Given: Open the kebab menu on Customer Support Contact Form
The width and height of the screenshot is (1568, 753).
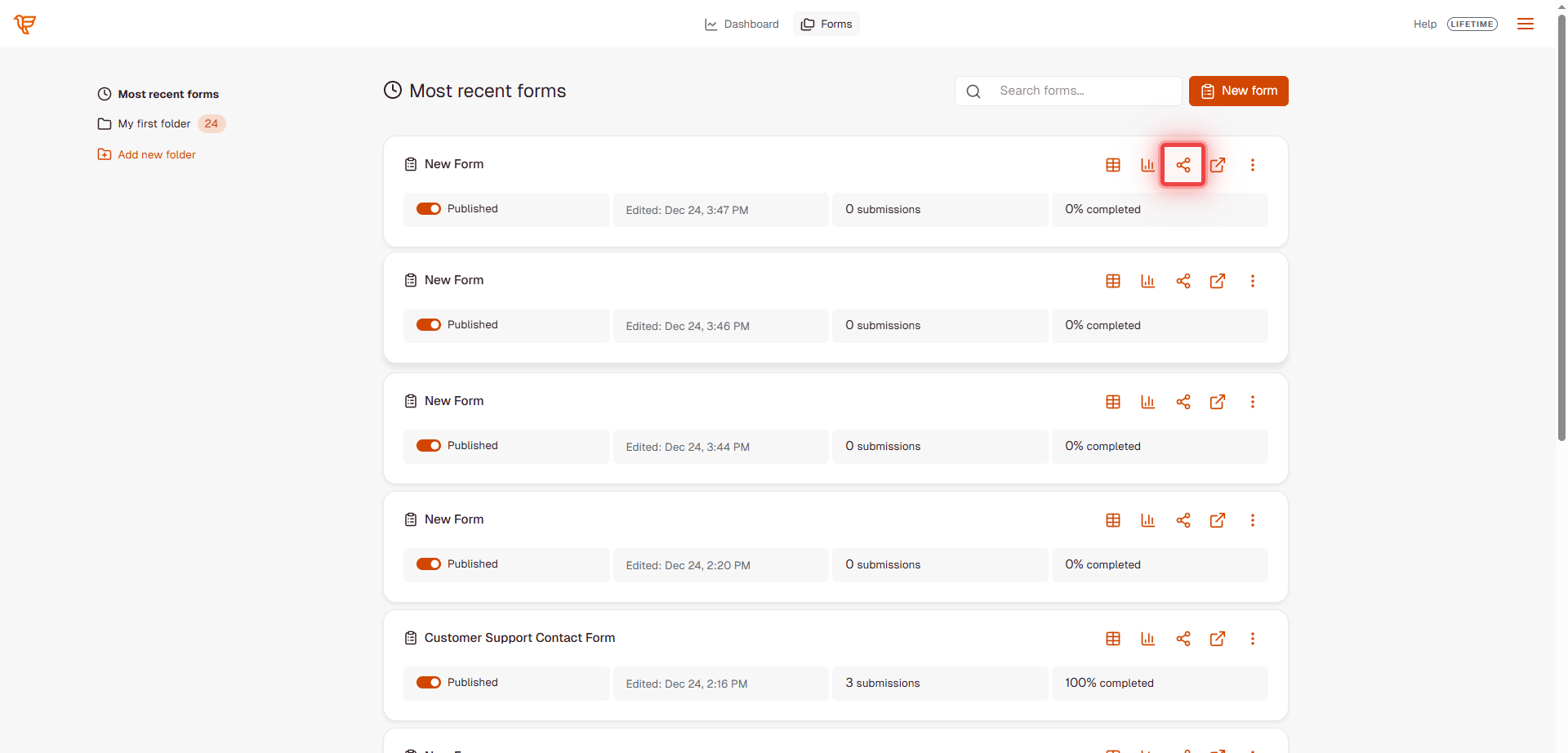Looking at the screenshot, I should (1252, 639).
